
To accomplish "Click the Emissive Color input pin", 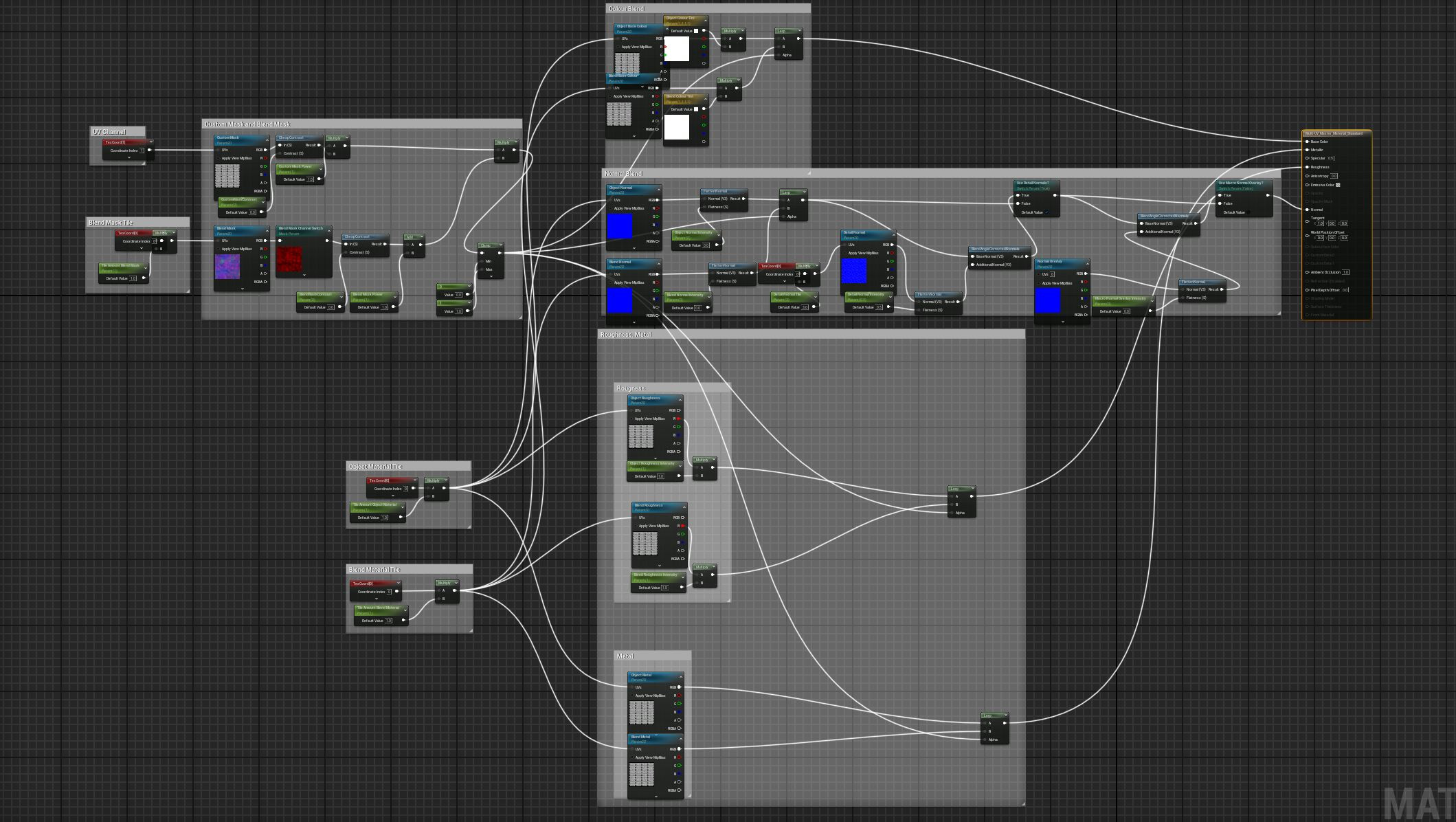I will [x=1307, y=185].
